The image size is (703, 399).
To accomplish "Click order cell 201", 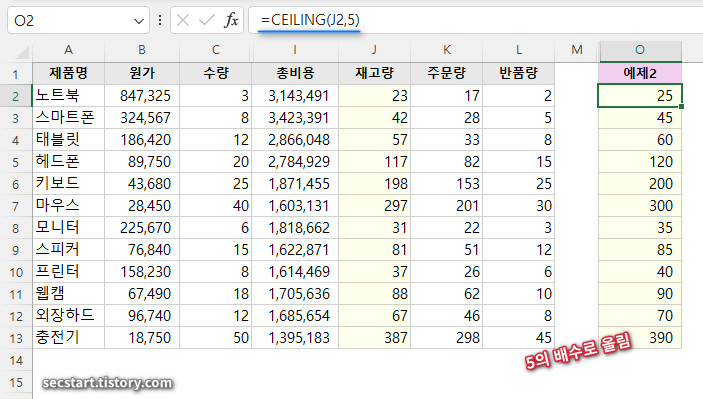I will pyautogui.click(x=447, y=205).
